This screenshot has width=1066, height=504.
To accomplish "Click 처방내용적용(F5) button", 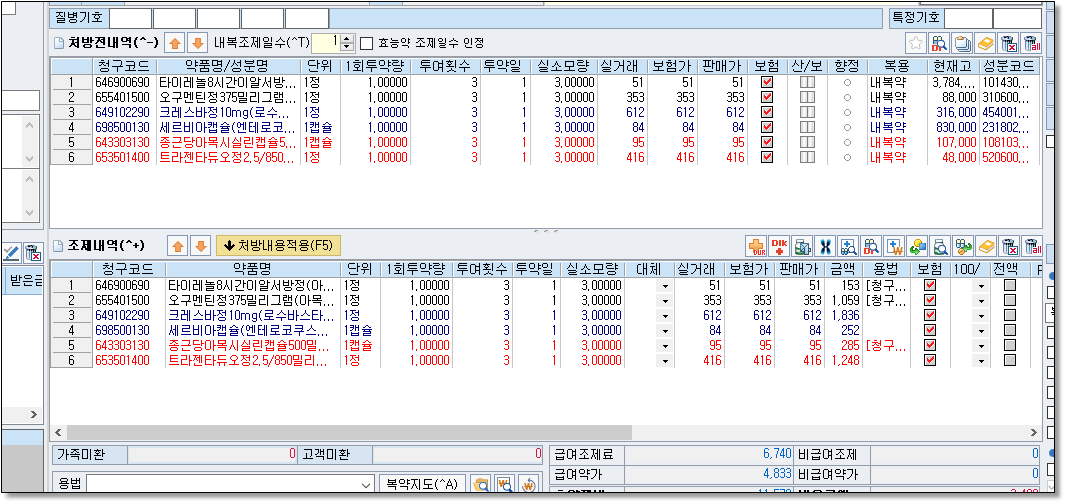I will [279, 245].
